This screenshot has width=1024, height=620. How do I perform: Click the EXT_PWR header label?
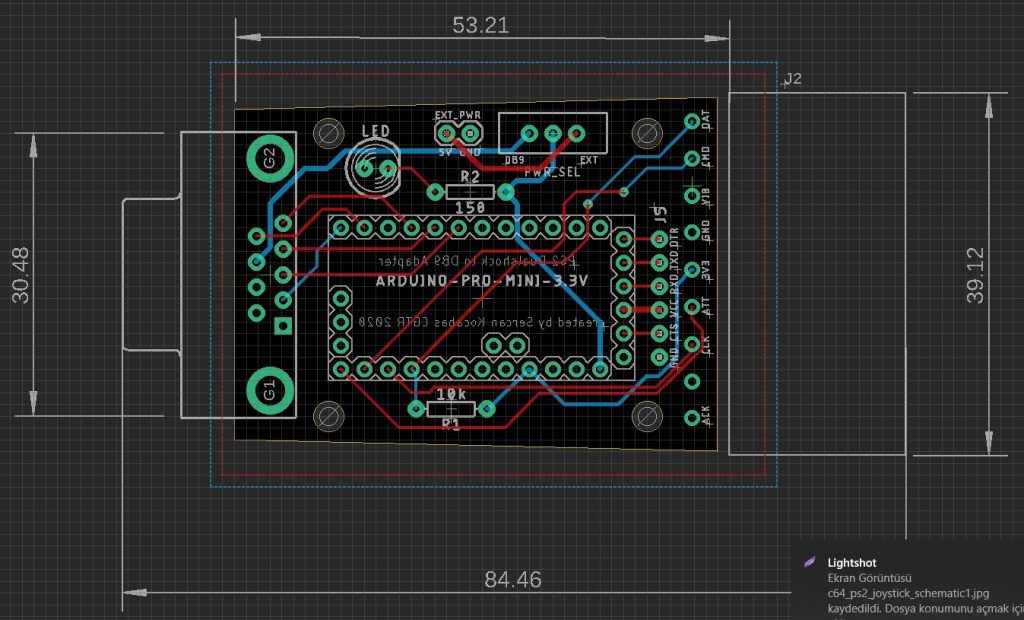[x=458, y=115]
